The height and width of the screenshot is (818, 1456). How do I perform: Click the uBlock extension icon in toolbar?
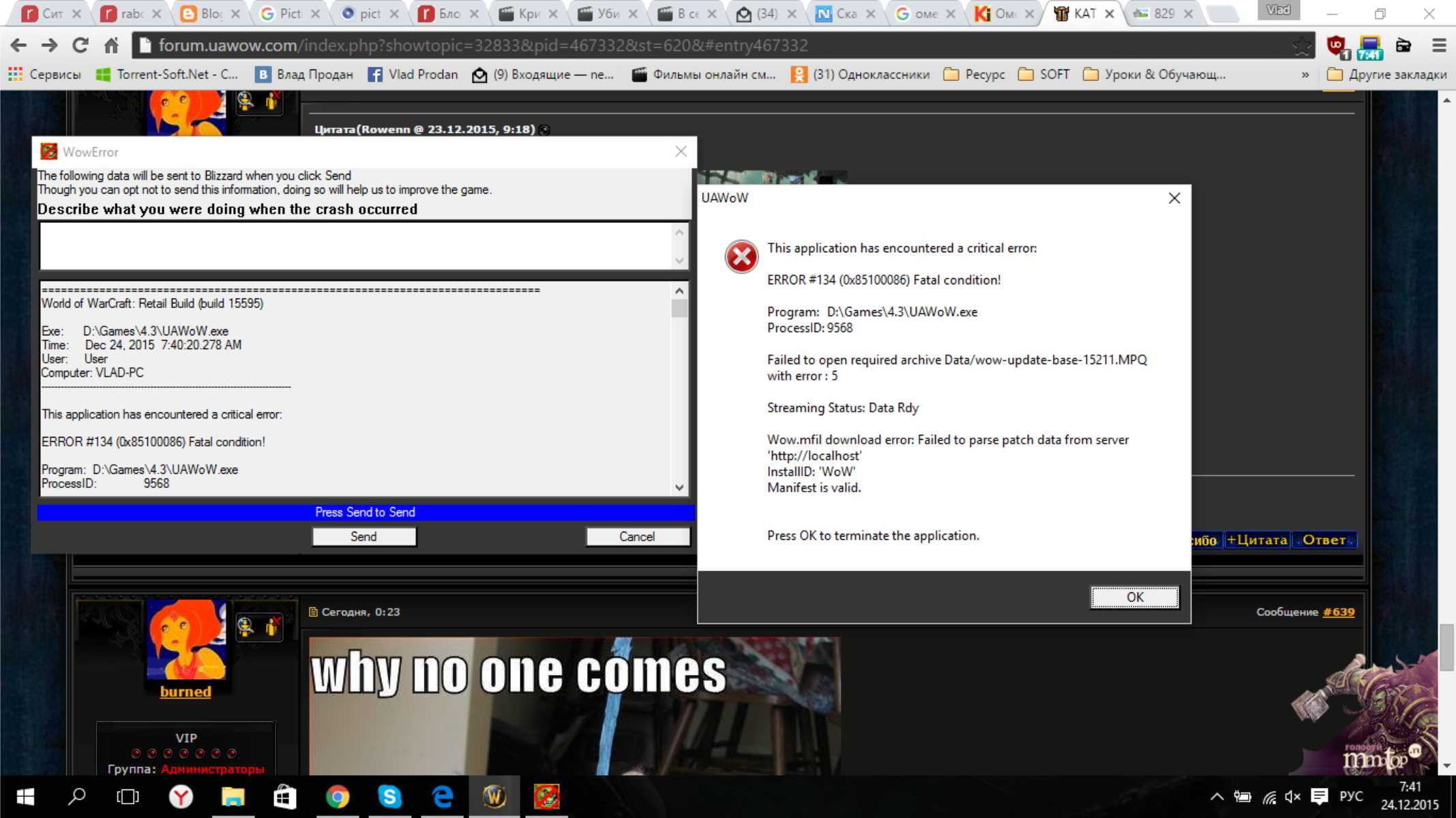1336,46
